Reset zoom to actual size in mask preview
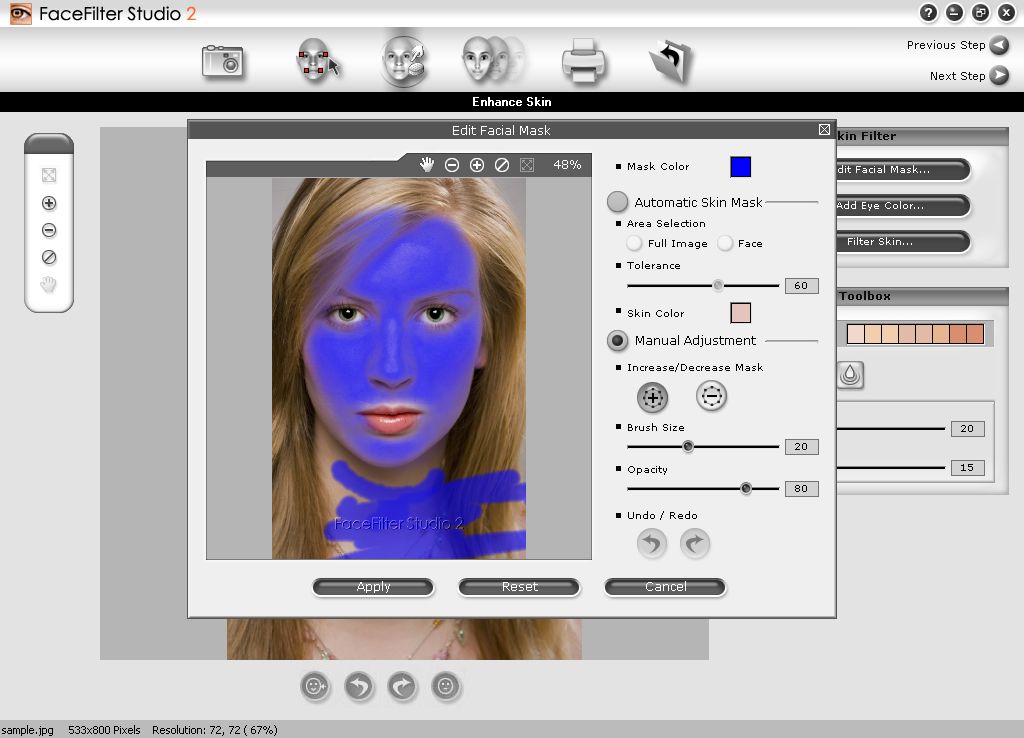This screenshot has width=1024, height=738. pyautogui.click(x=502, y=165)
